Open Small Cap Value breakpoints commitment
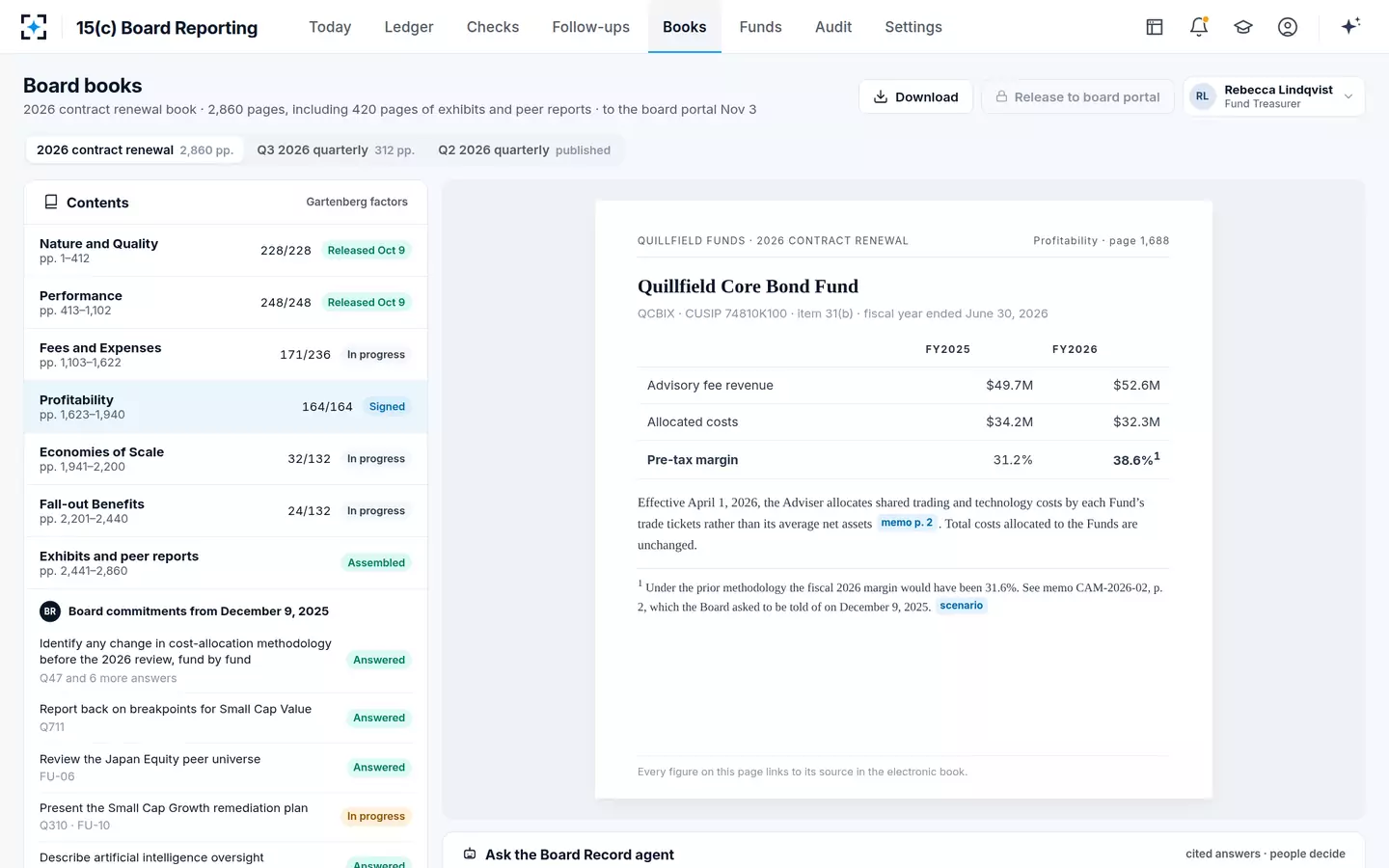 [x=226, y=718]
